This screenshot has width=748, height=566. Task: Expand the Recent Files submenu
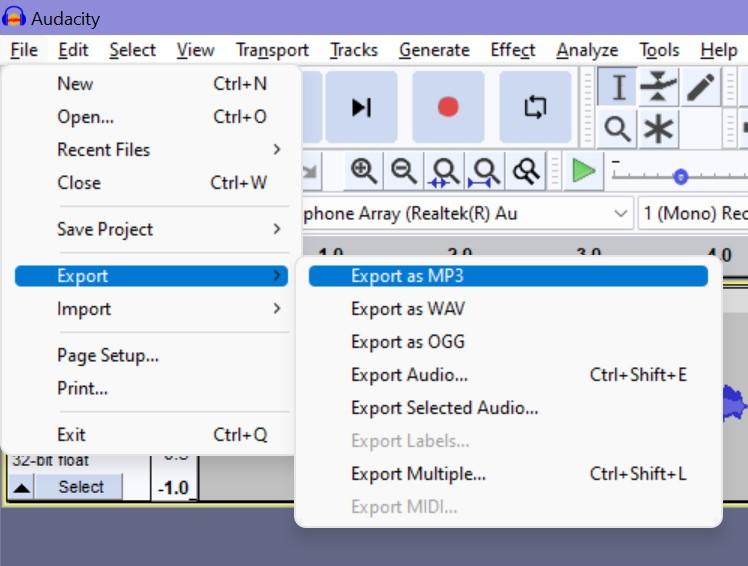coord(151,150)
